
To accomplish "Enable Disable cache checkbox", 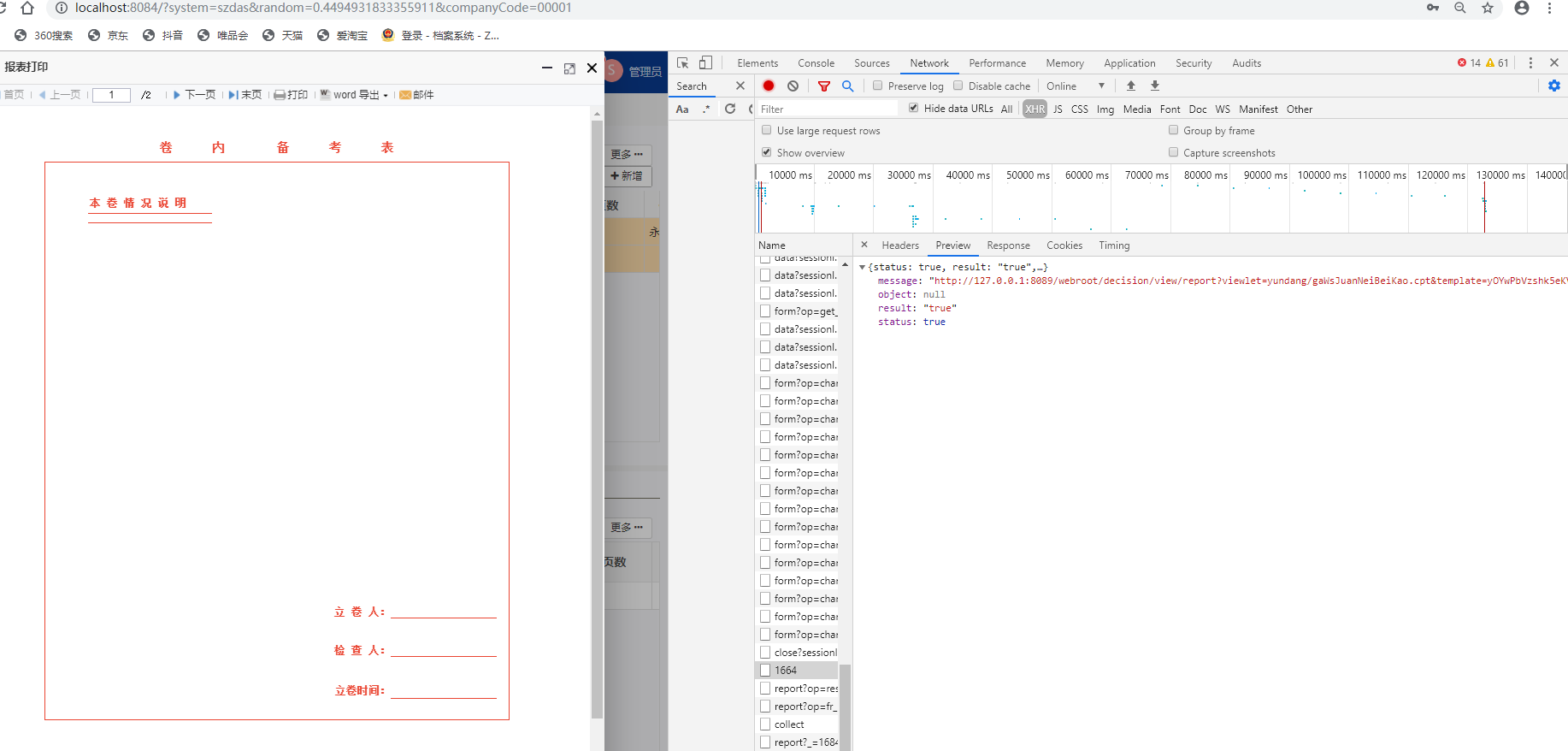I will [958, 86].
